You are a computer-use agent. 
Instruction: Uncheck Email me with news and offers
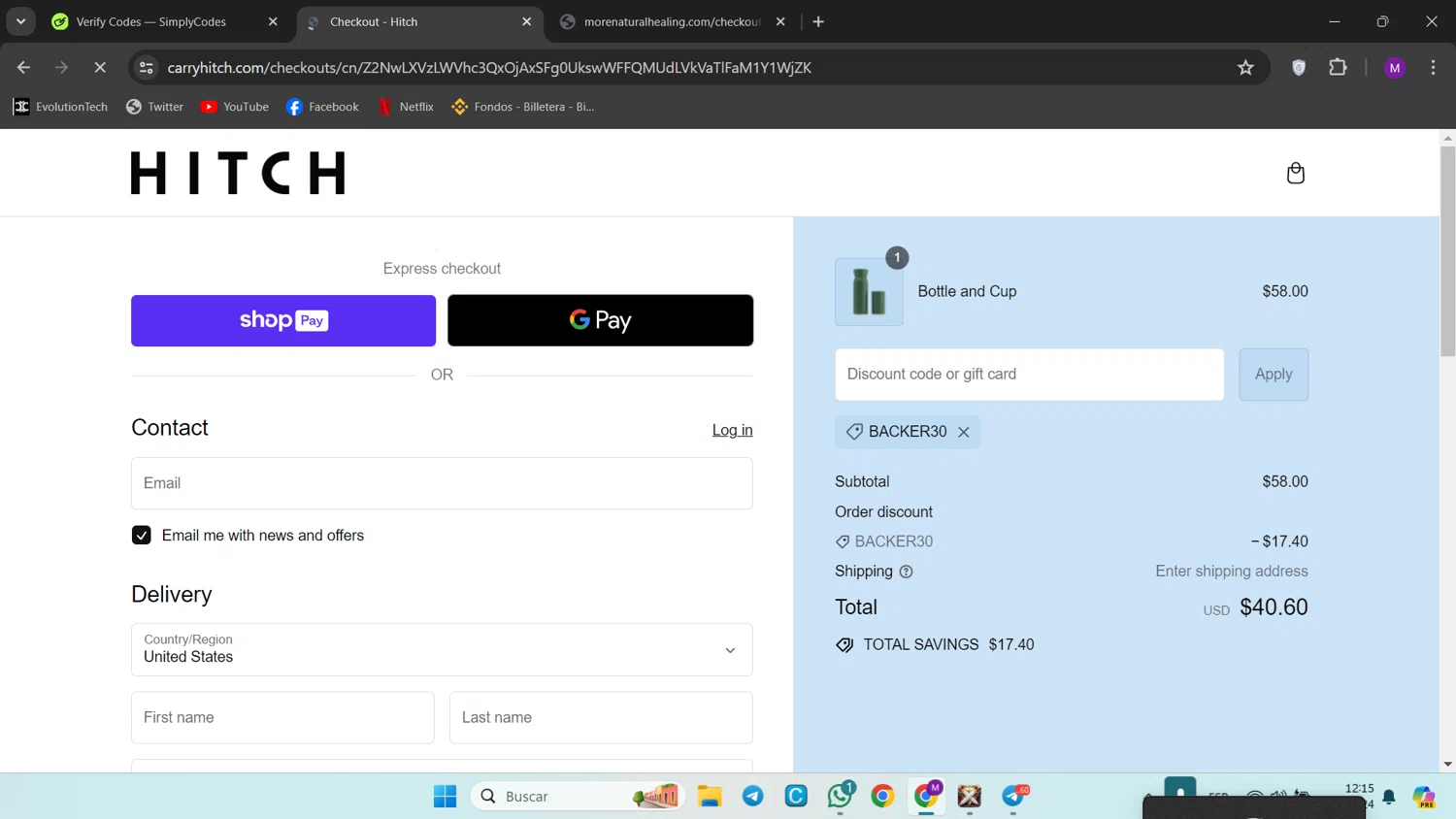pyautogui.click(x=142, y=536)
